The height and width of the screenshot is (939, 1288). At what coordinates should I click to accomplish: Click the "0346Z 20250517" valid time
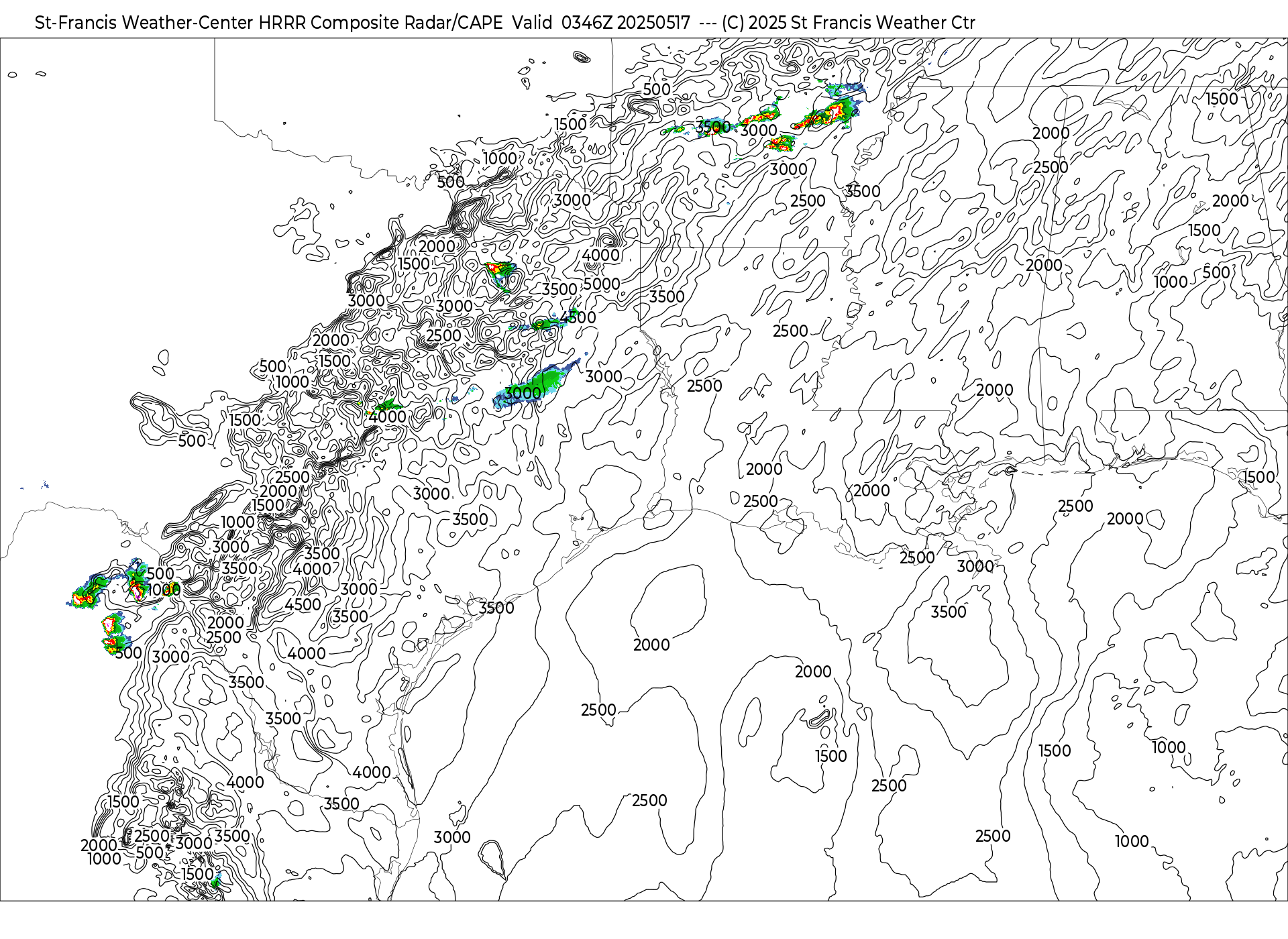point(625,23)
